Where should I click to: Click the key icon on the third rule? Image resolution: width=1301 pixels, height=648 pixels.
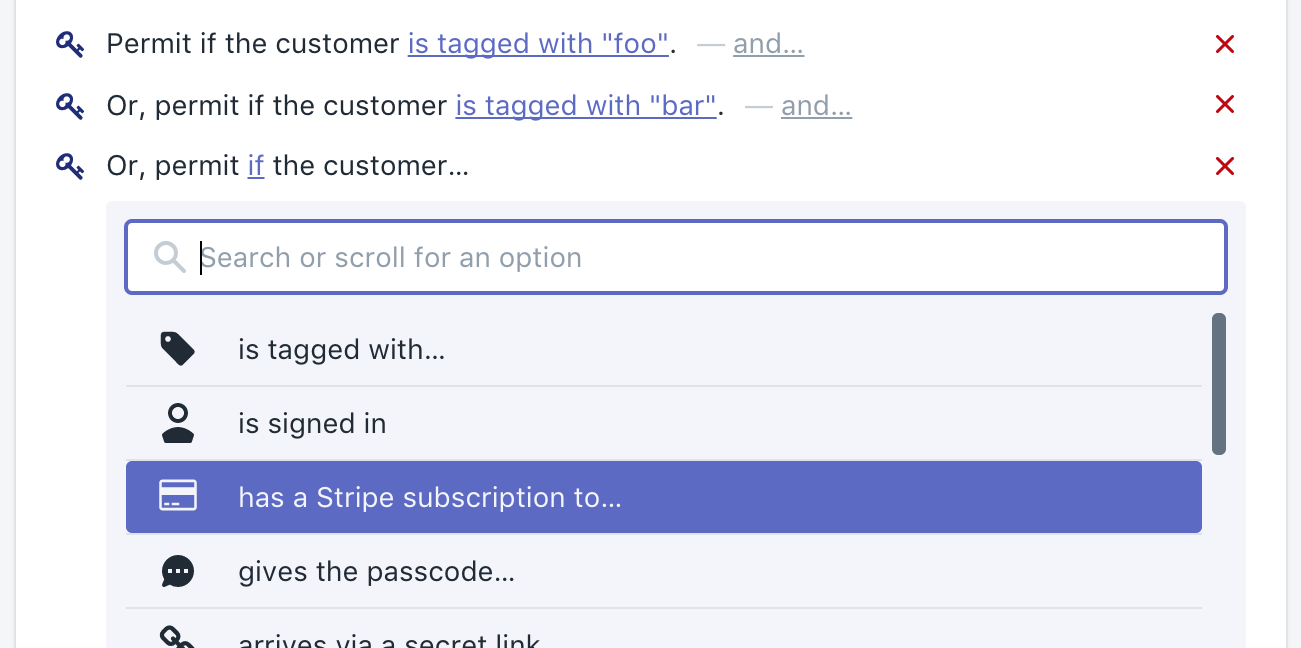point(69,166)
